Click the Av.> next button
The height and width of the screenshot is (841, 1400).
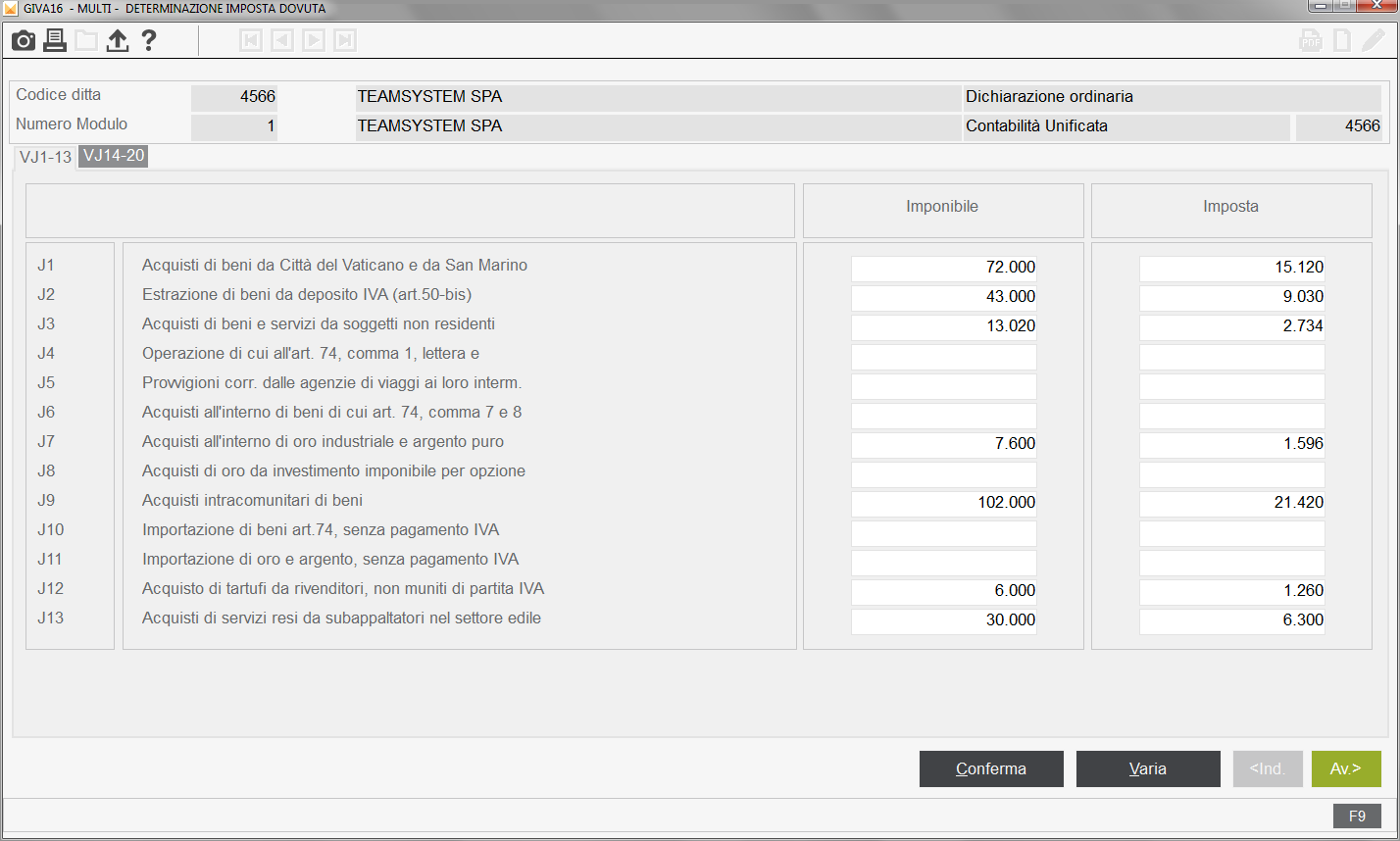(x=1346, y=768)
